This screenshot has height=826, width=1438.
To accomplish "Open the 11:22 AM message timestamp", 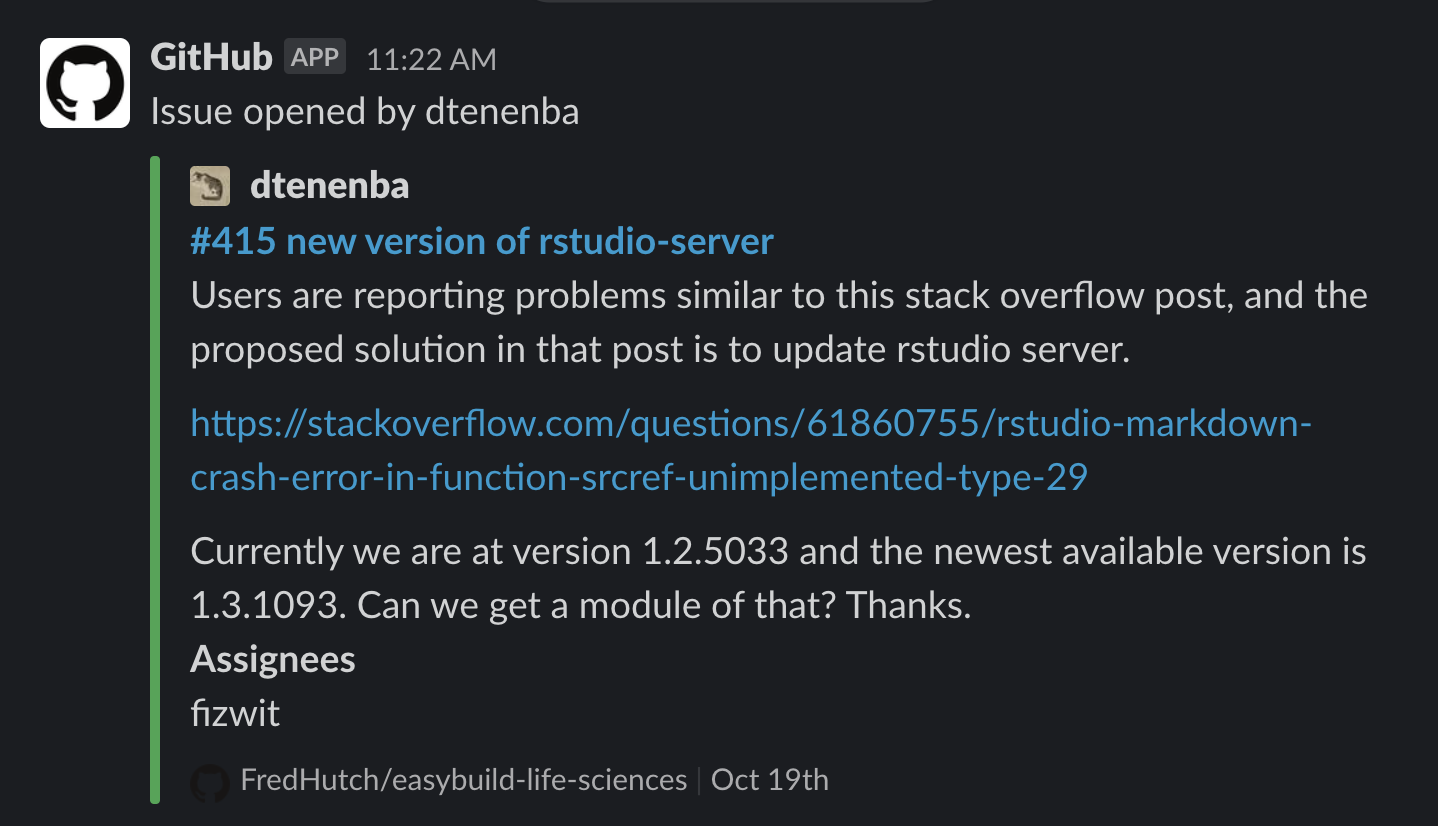I will pos(431,60).
